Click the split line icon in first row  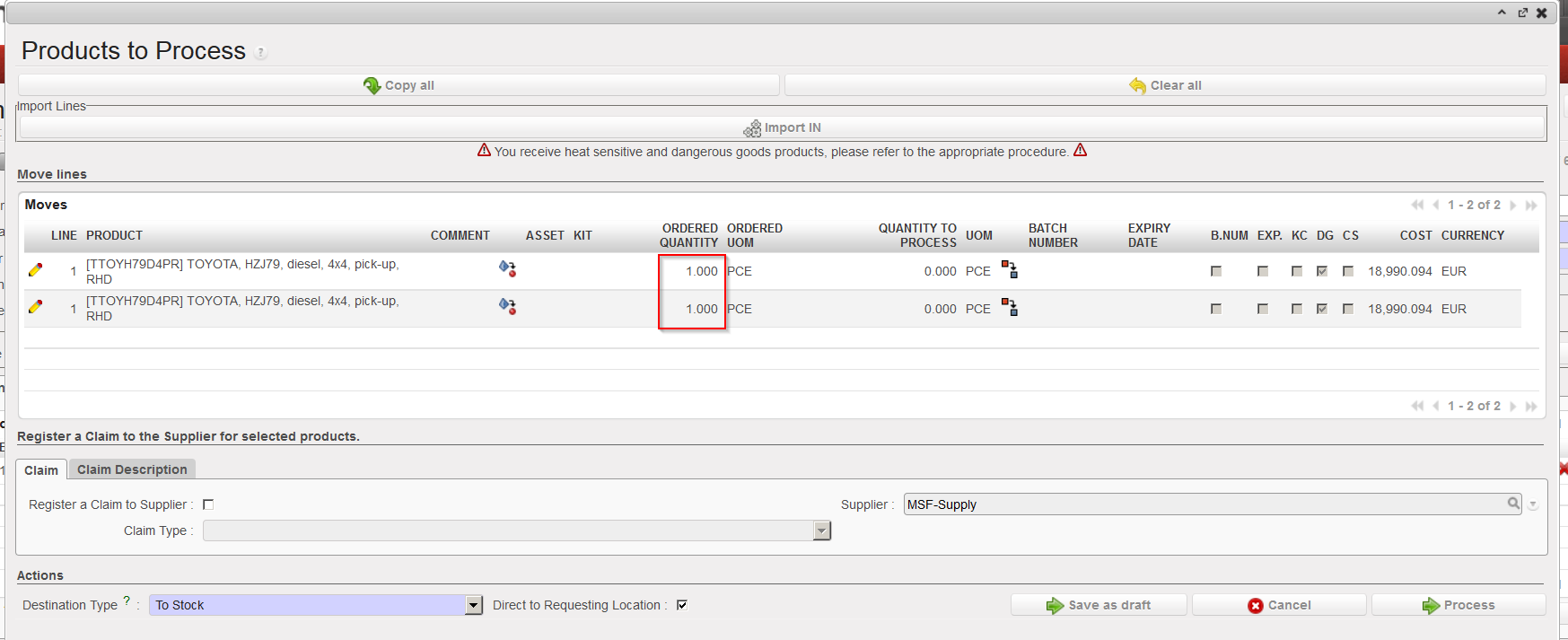click(x=1010, y=270)
